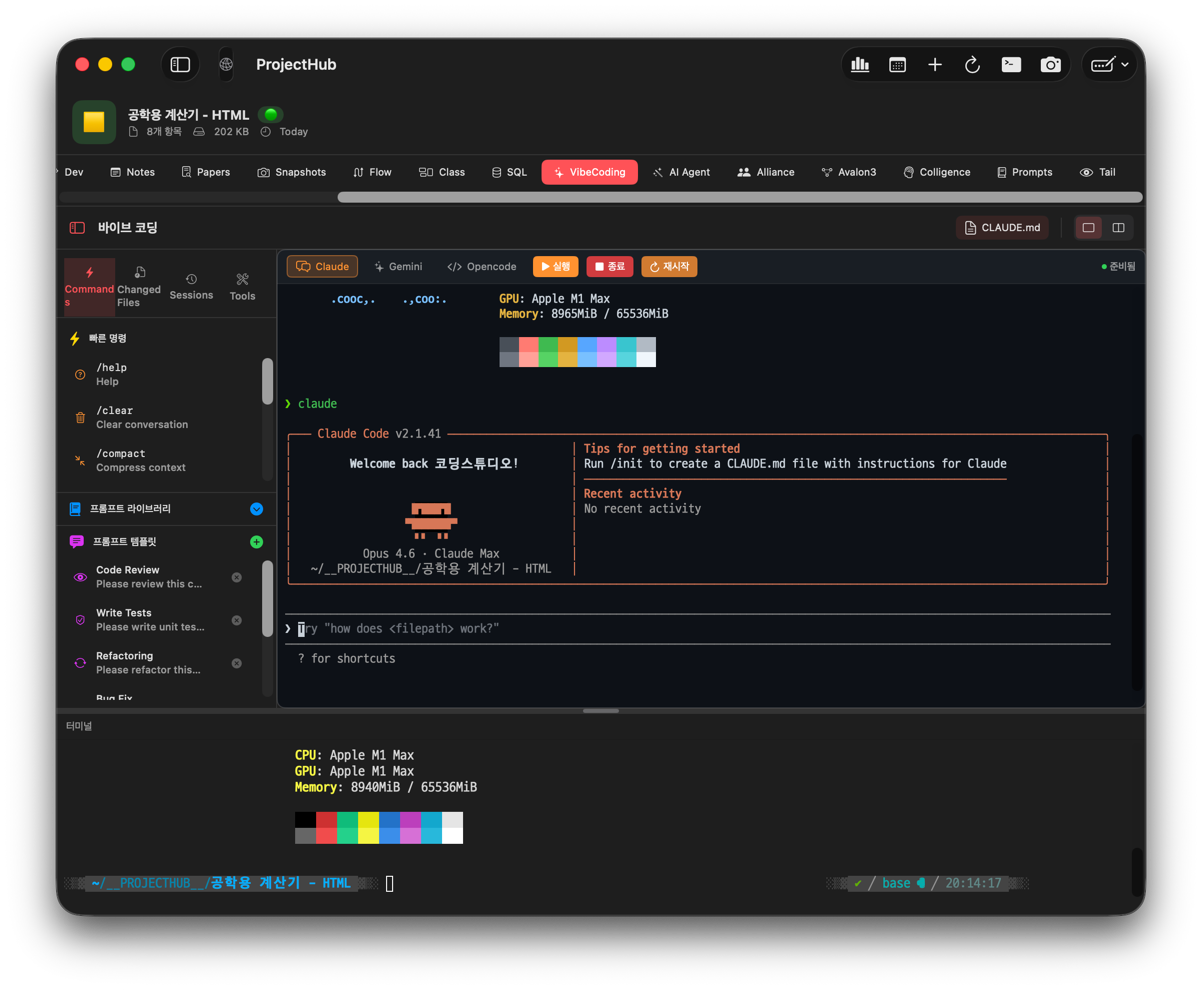Click the camera screenshot icon in the titlebar
The height and width of the screenshot is (990, 1202).
[1050, 64]
